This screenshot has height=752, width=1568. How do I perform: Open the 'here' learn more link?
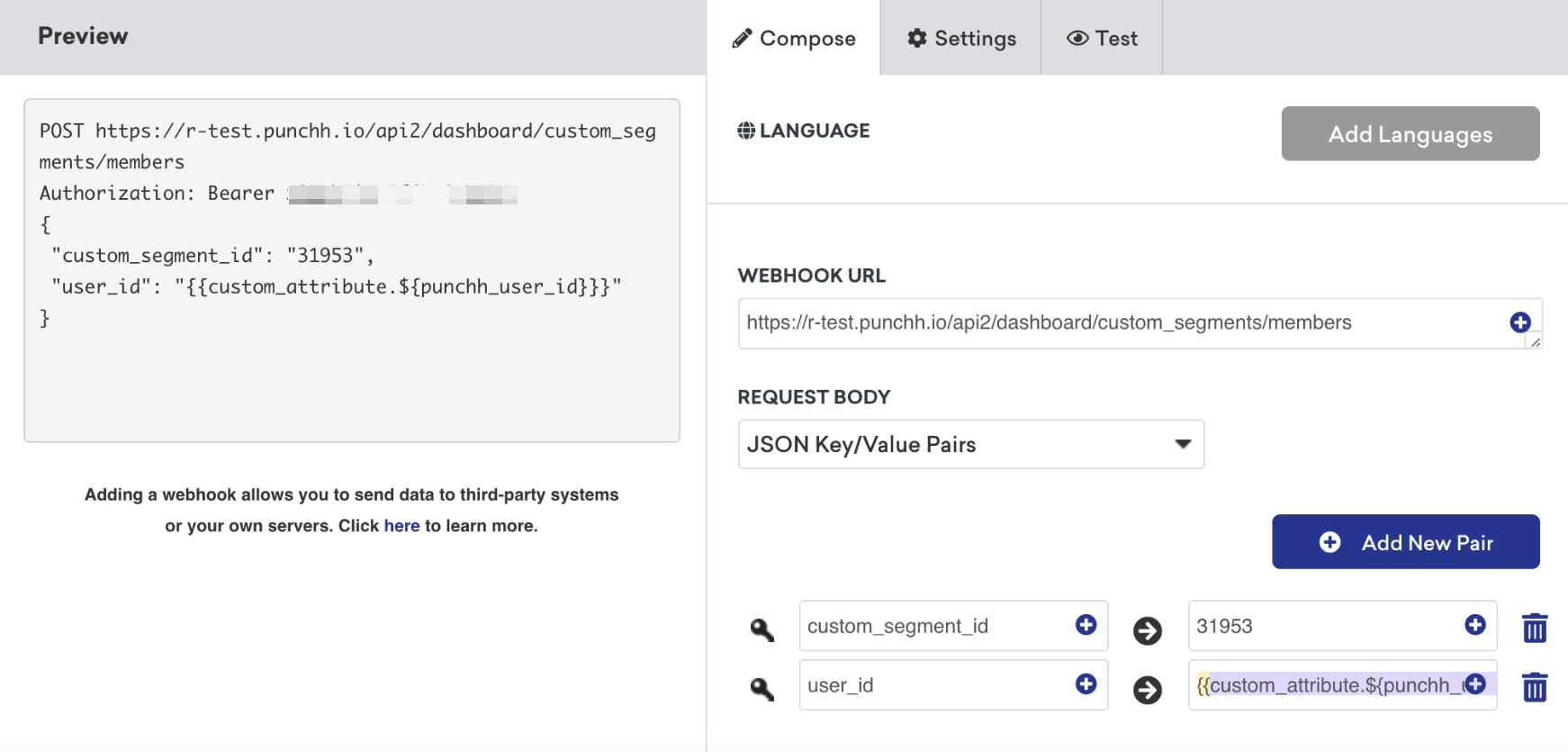click(x=401, y=526)
